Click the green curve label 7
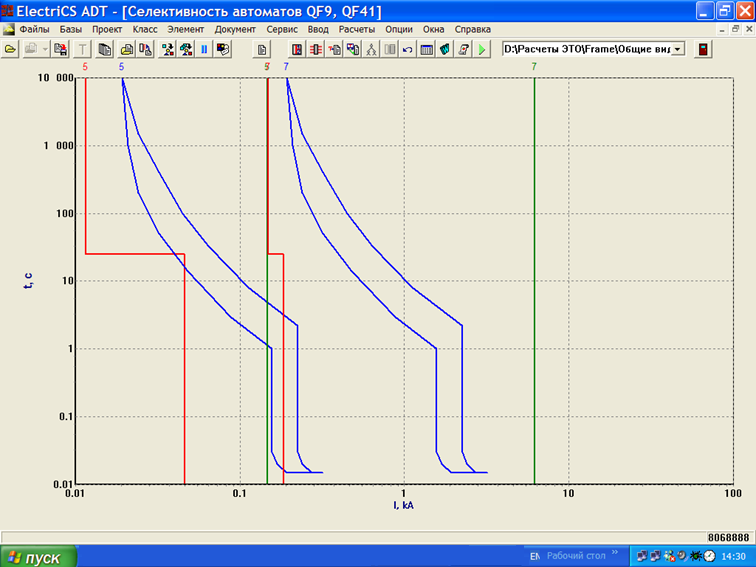This screenshot has height=567, width=756. pos(534,67)
